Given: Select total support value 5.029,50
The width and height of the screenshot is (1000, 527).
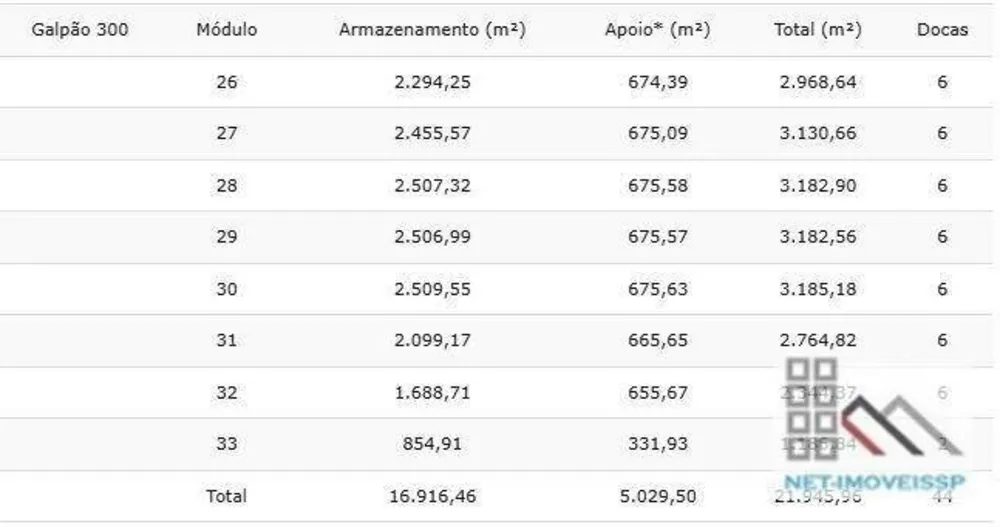Looking at the screenshot, I should 658,496.
